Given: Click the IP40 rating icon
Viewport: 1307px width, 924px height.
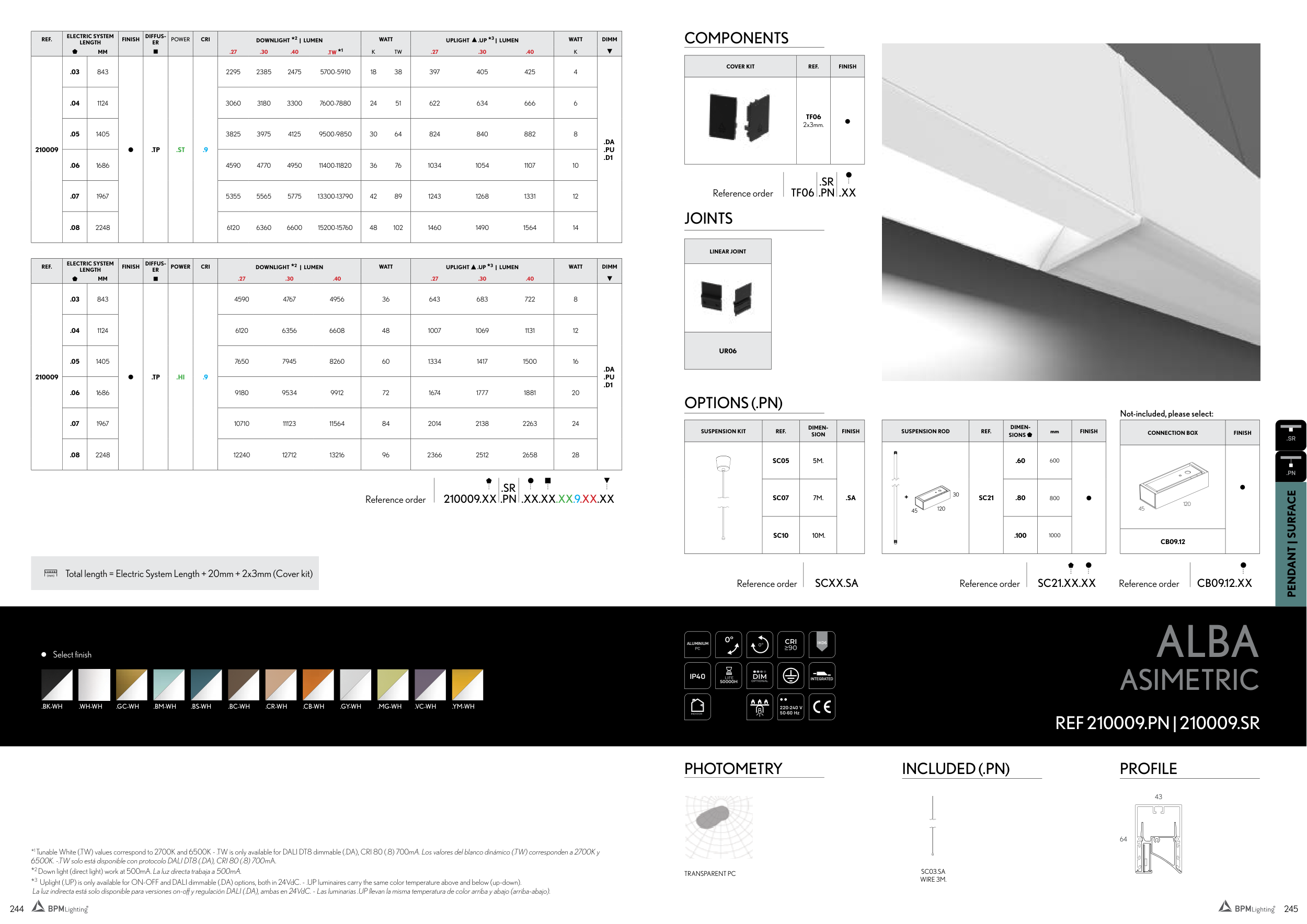Looking at the screenshot, I should pos(697,676).
